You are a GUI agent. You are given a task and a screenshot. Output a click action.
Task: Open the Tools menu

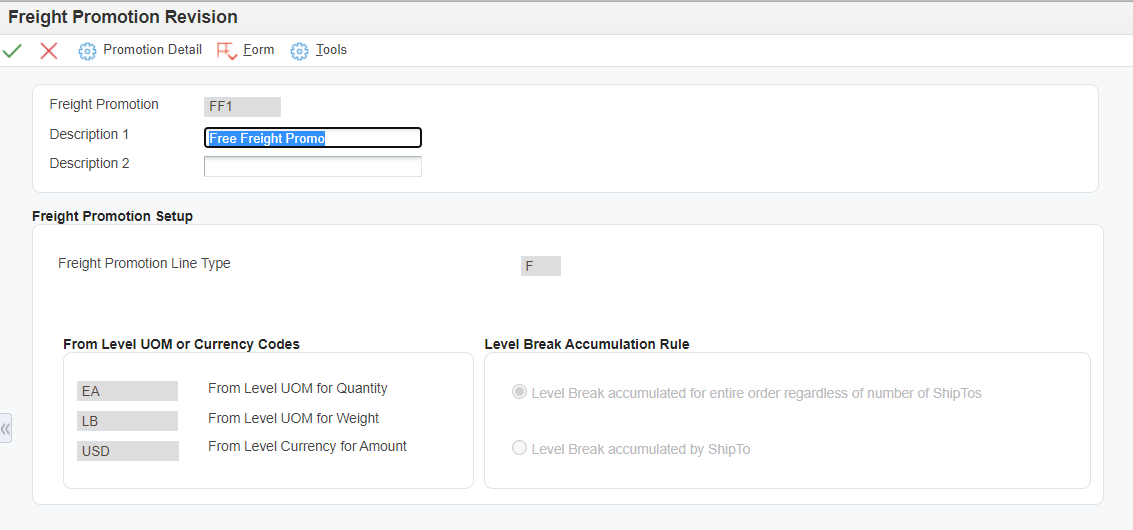332,50
